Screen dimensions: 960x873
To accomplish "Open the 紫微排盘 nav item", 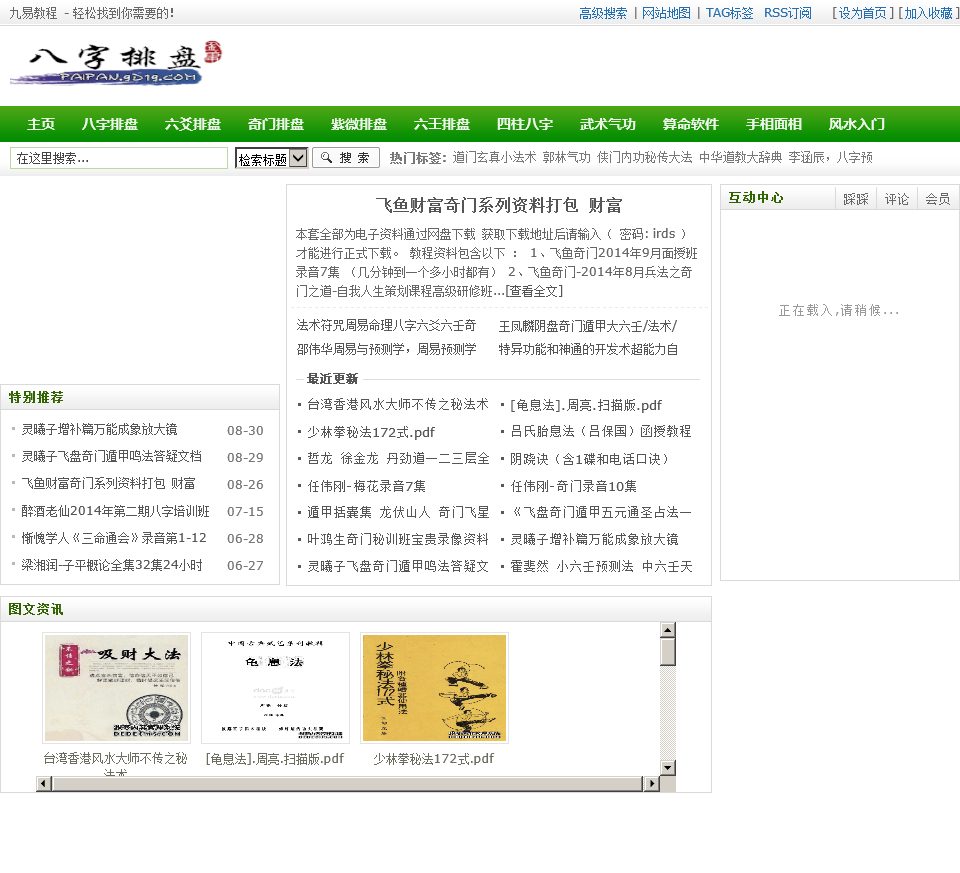I will point(359,124).
